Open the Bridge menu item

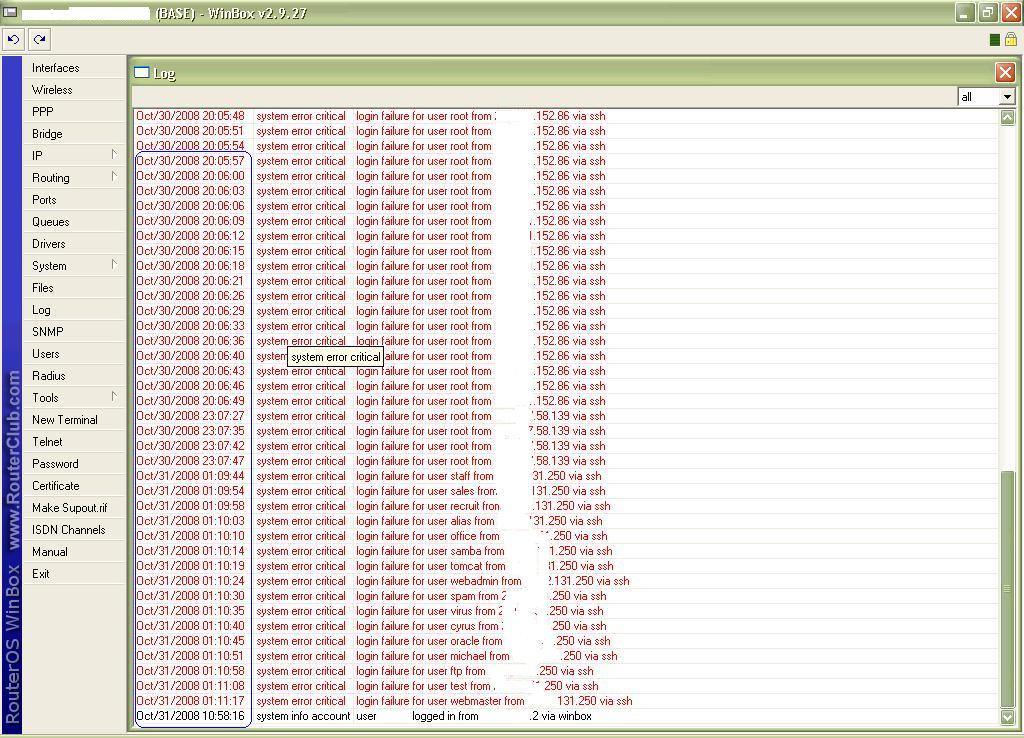74,134
